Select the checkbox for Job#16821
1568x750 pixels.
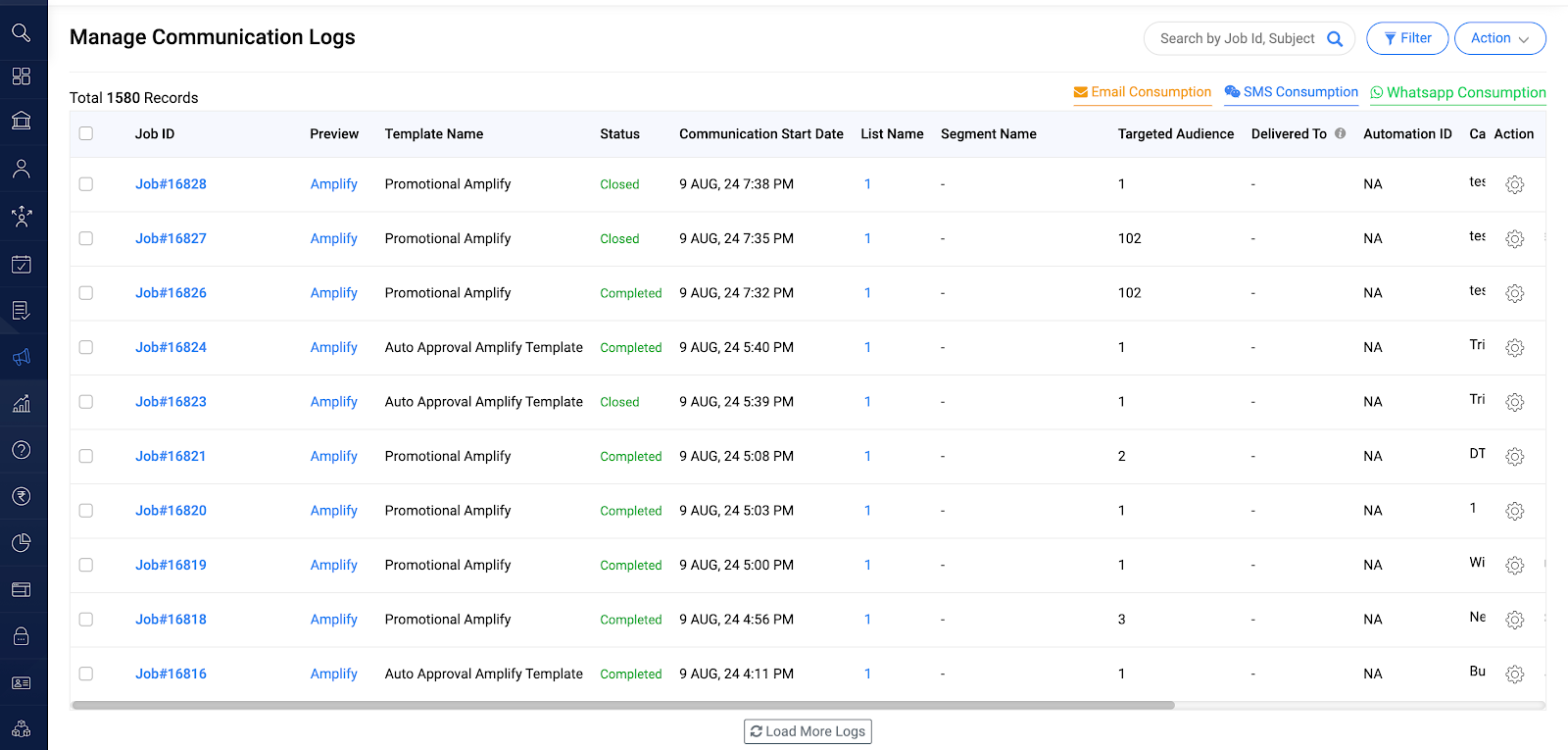[x=86, y=456]
